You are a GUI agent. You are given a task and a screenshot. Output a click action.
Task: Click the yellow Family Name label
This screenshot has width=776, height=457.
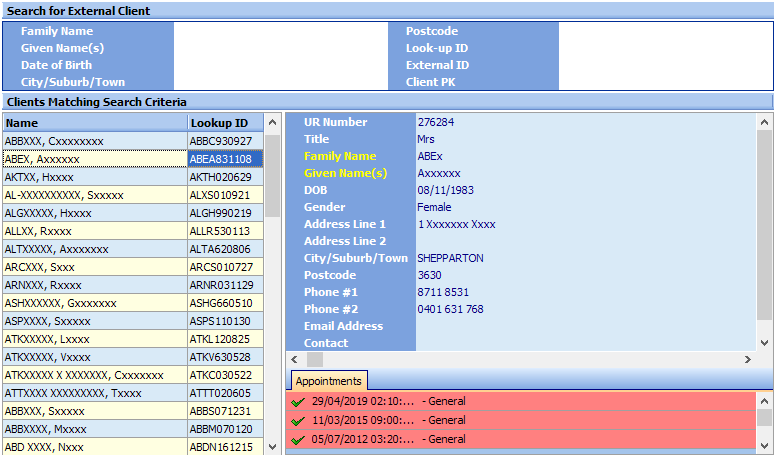point(340,156)
